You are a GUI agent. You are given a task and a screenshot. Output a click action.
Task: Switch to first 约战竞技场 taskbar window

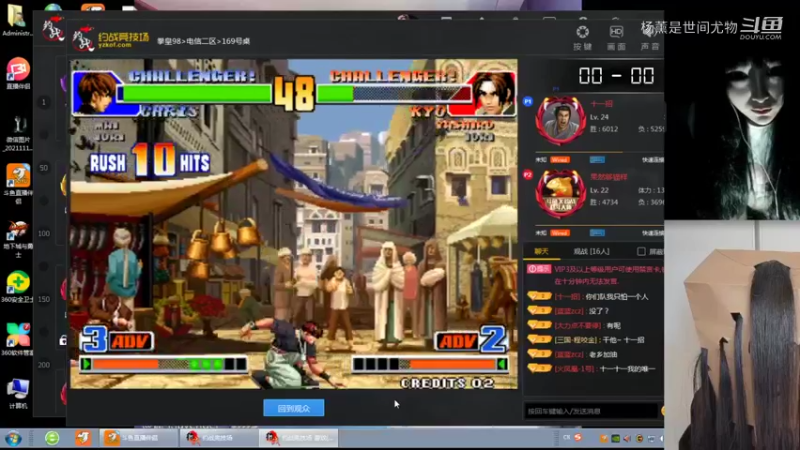tap(218, 438)
